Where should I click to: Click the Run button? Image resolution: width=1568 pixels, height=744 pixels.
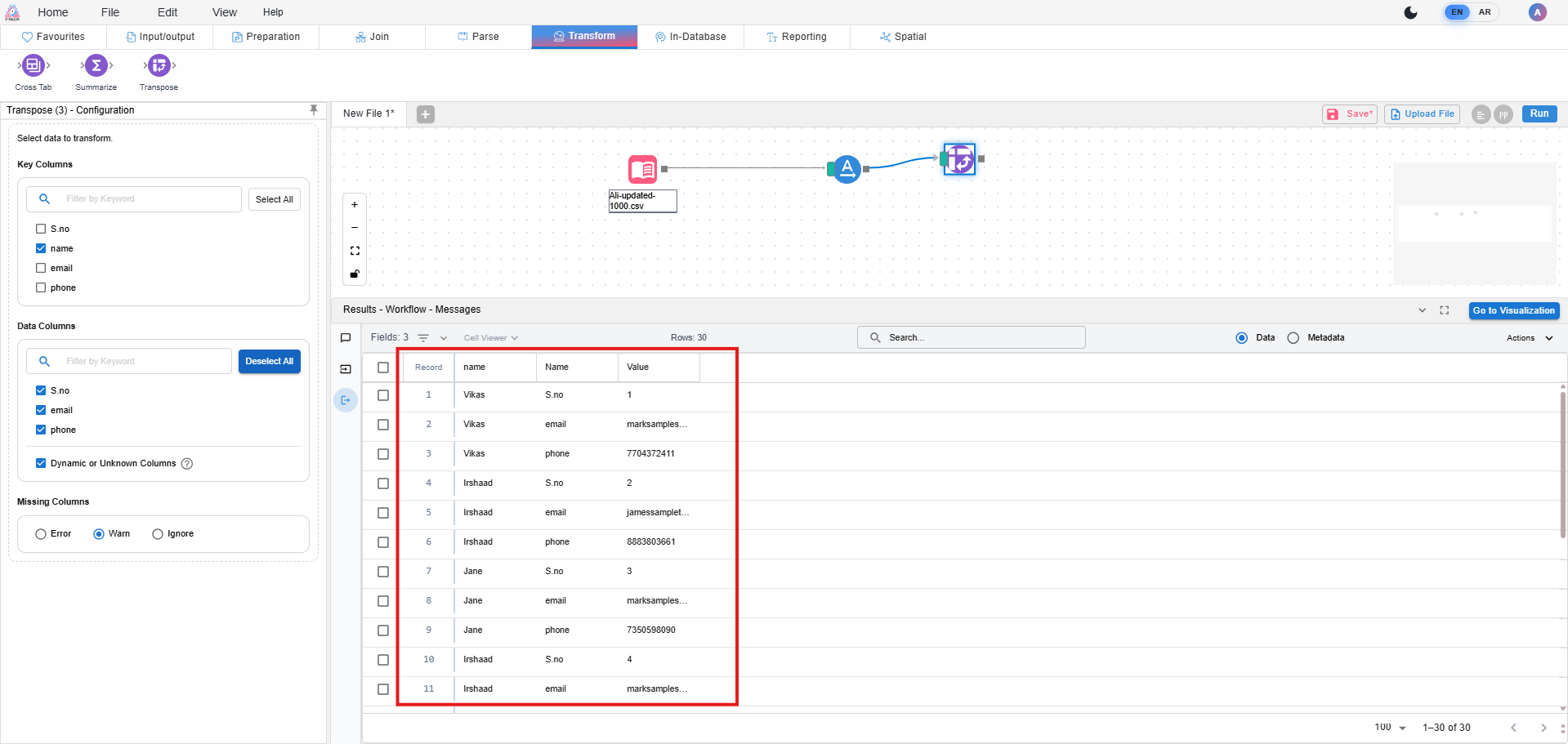pos(1539,114)
